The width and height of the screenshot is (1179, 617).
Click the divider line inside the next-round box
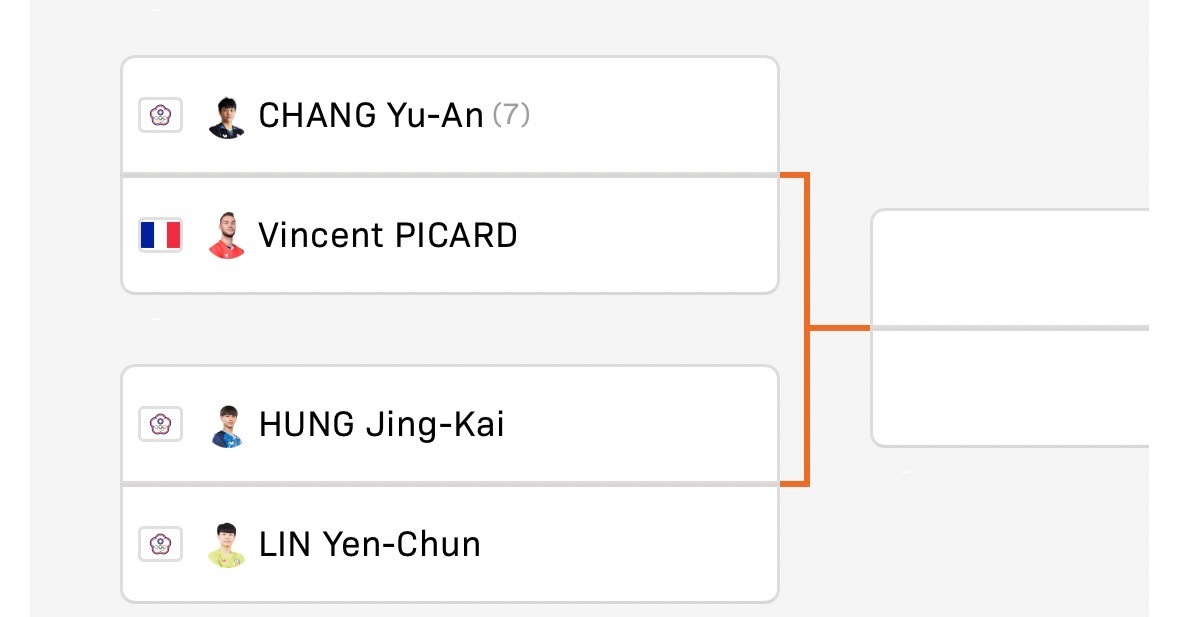(1011, 328)
